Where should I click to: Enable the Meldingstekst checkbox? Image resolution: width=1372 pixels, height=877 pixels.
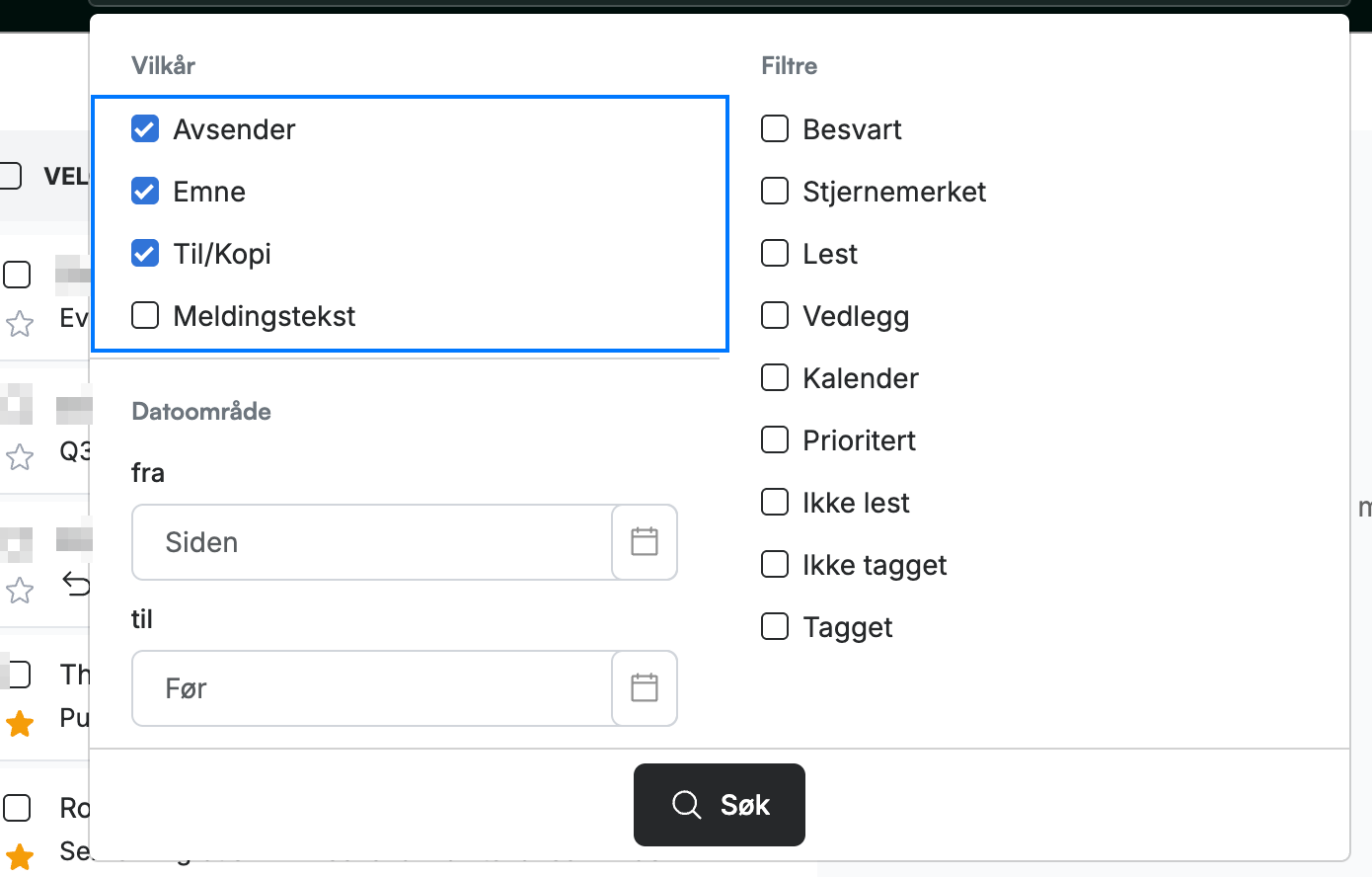[145, 315]
